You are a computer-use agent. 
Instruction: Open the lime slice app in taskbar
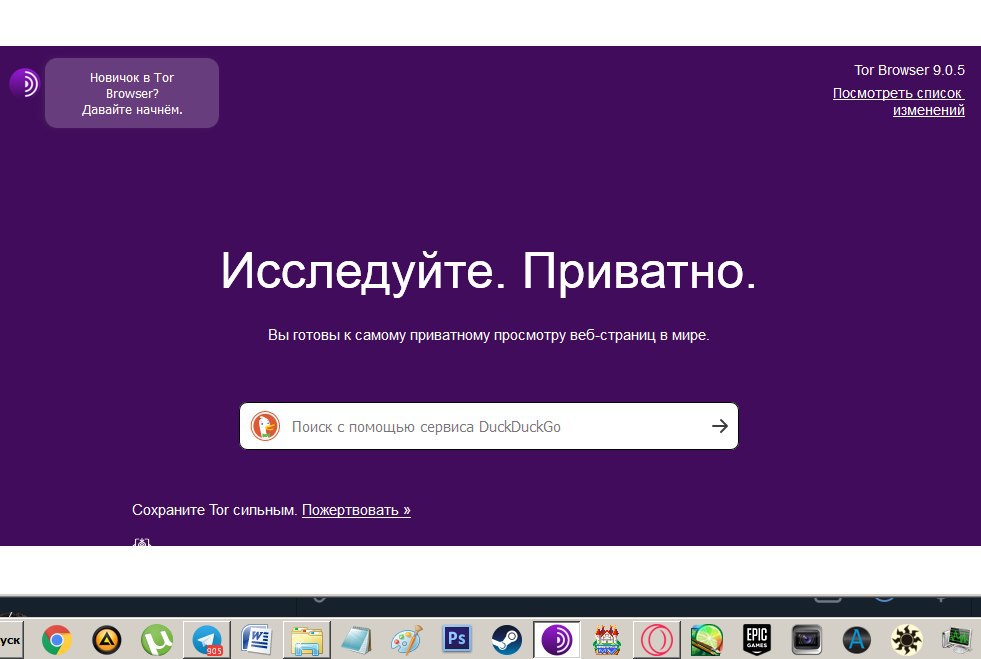tap(707, 640)
